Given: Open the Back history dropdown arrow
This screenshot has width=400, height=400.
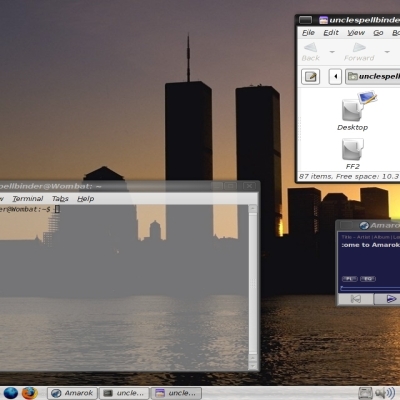Looking at the screenshot, I should pyautogui.click(x=332, y=52).
